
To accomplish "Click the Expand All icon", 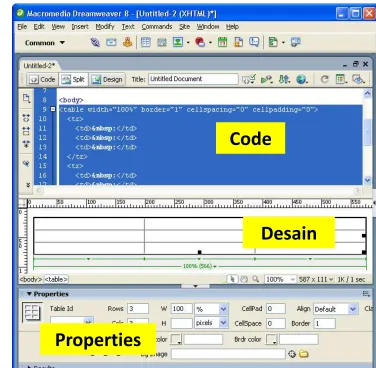I will [x=26, y=144].
